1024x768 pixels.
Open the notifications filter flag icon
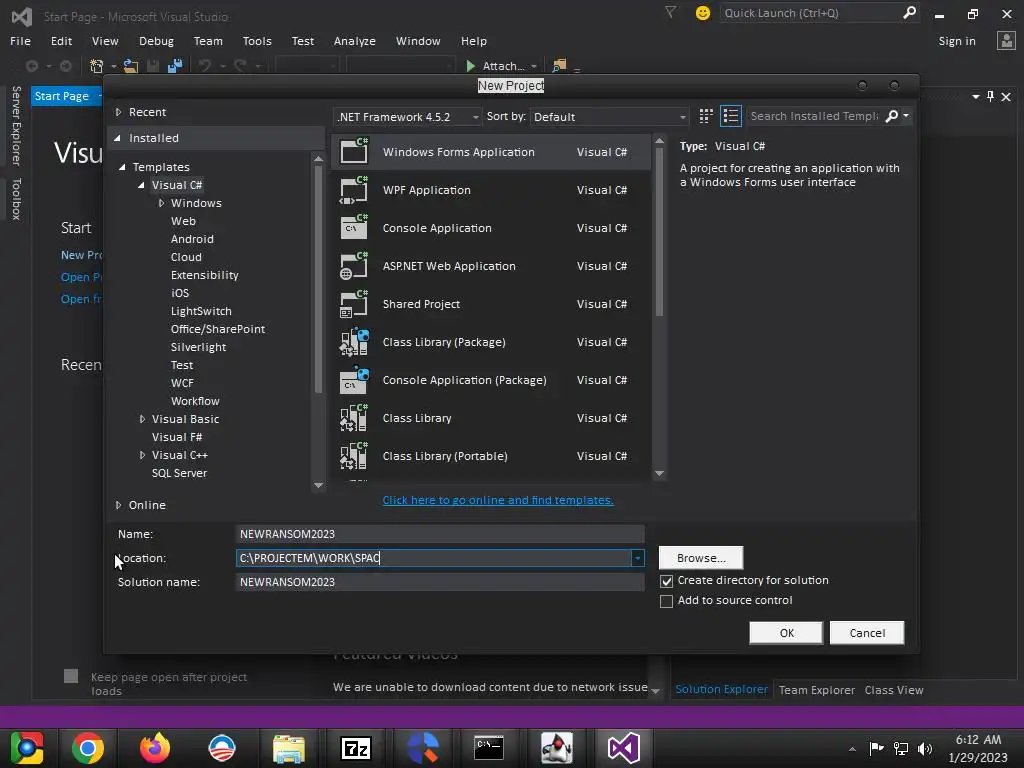pos(670,12)
